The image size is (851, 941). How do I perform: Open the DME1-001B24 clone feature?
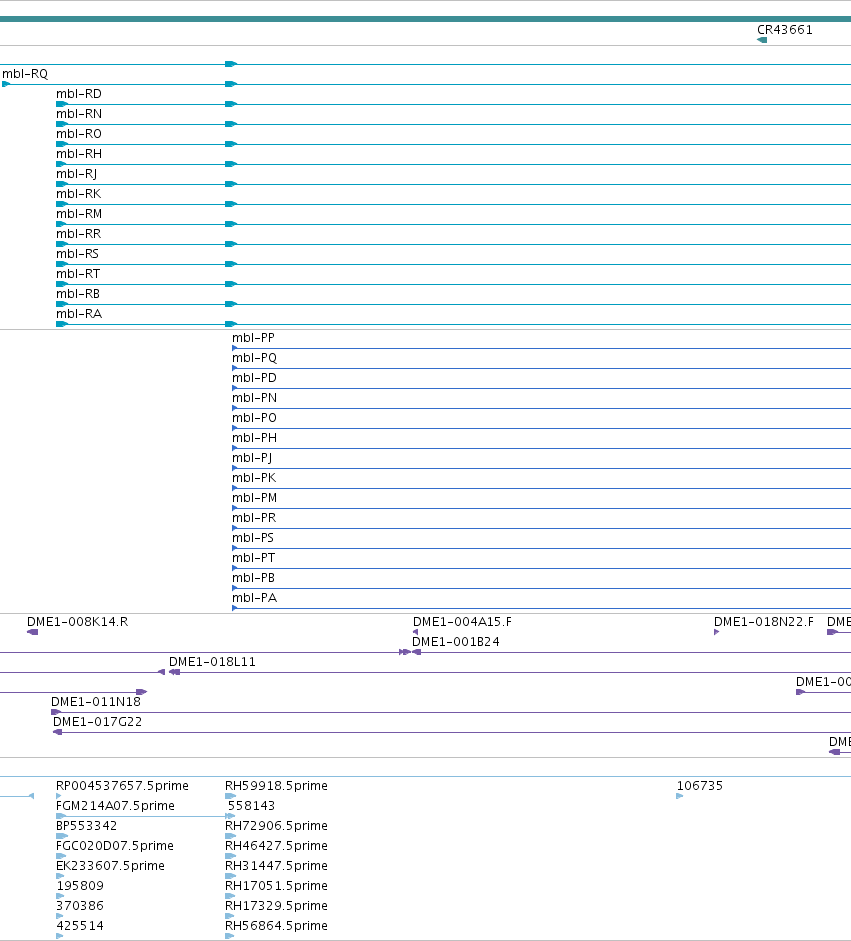456,642
